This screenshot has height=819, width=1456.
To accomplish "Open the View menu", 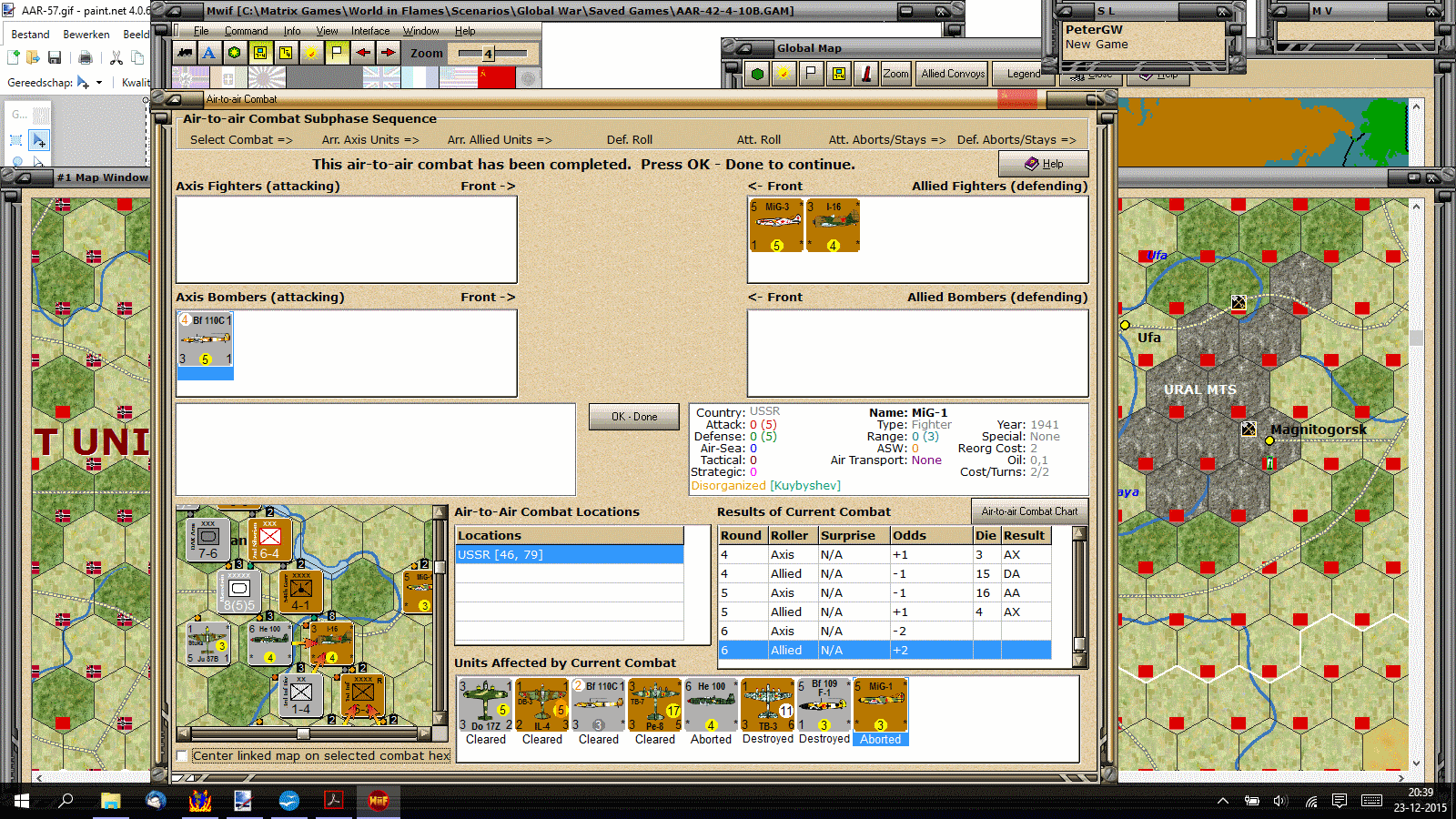I will click(327, 31).
